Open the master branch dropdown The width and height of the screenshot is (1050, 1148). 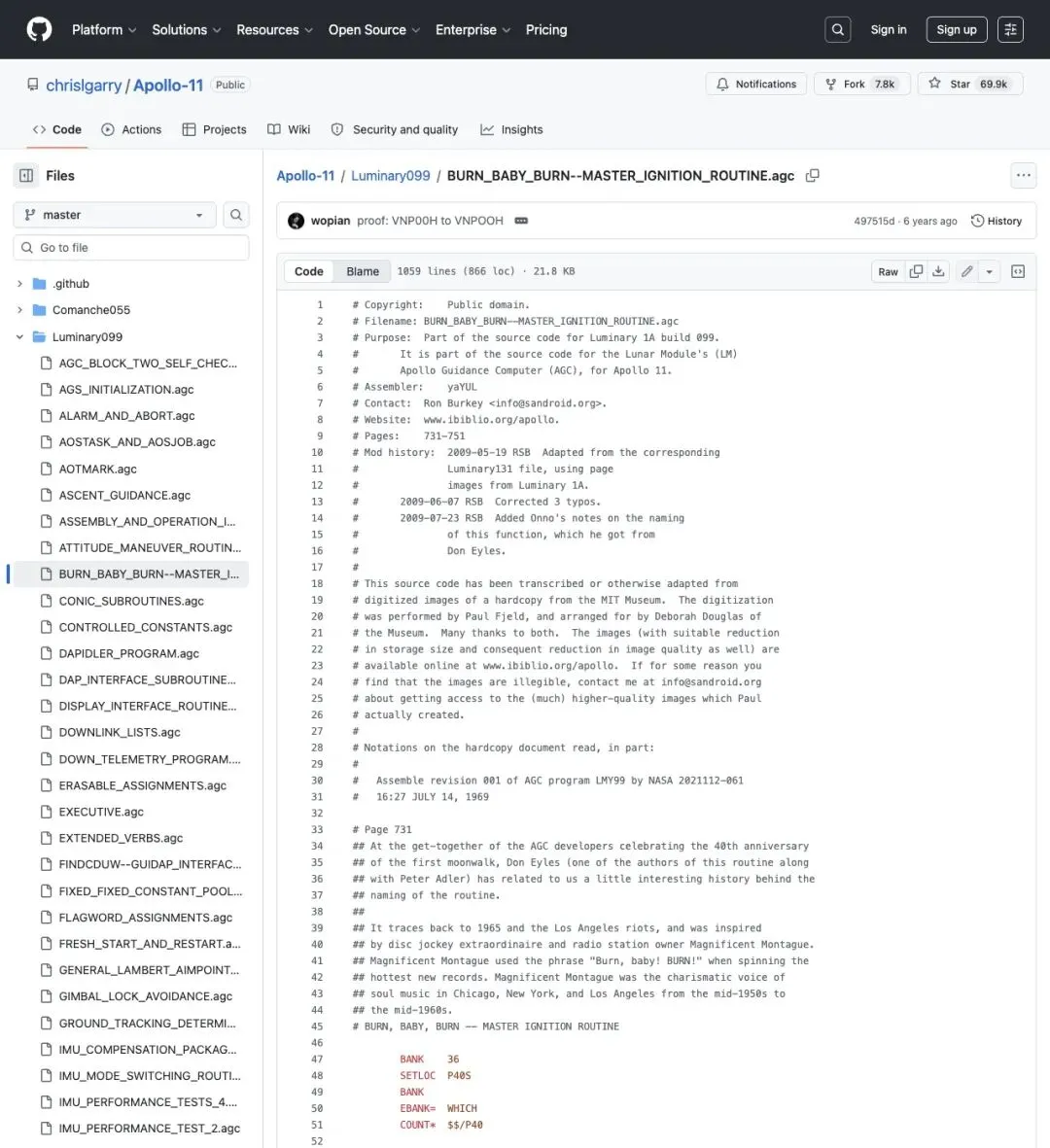(x=115, y=215)
